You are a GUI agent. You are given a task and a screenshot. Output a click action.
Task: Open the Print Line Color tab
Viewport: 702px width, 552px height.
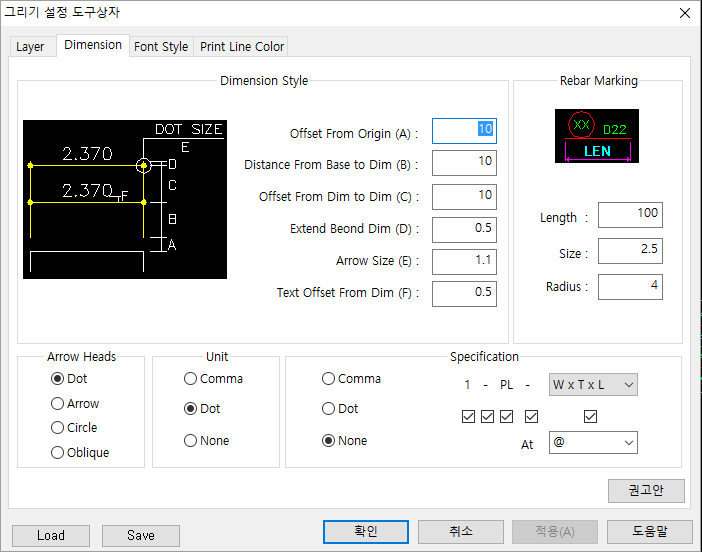(x=242, y=47)
